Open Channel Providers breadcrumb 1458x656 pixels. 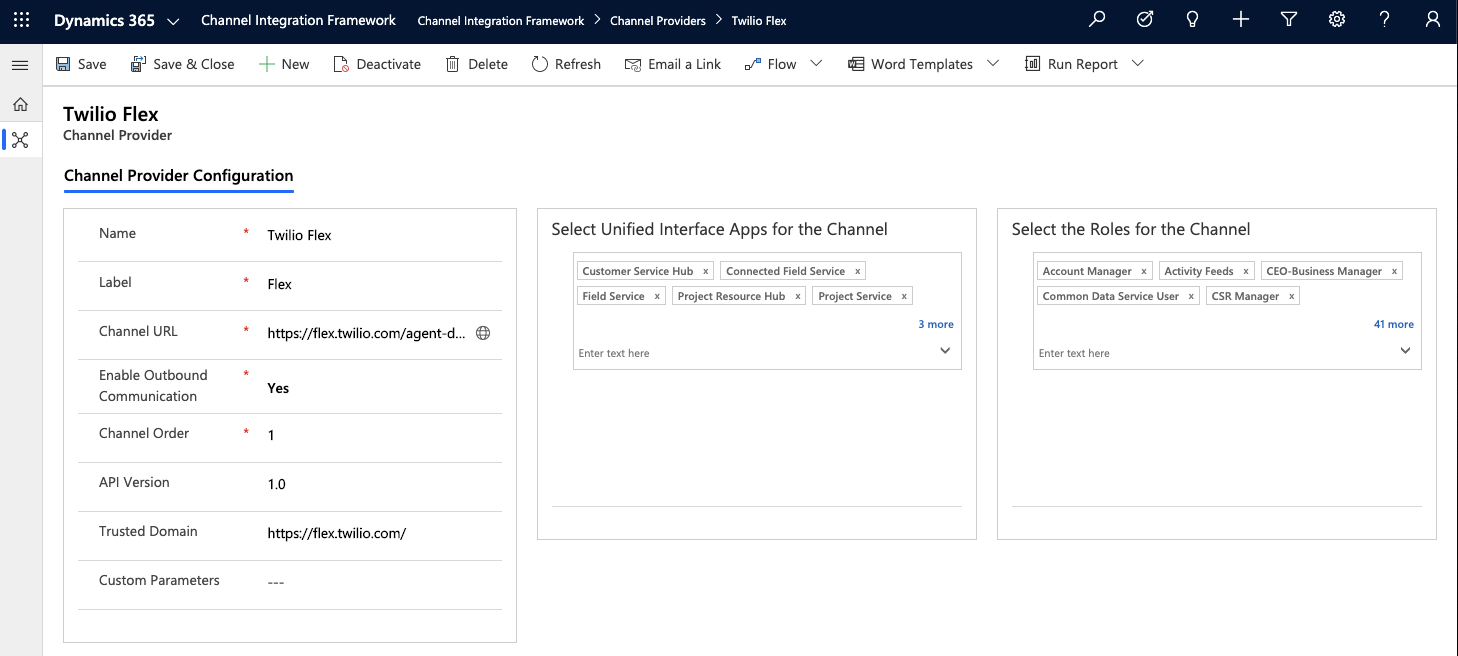[658, 21]
